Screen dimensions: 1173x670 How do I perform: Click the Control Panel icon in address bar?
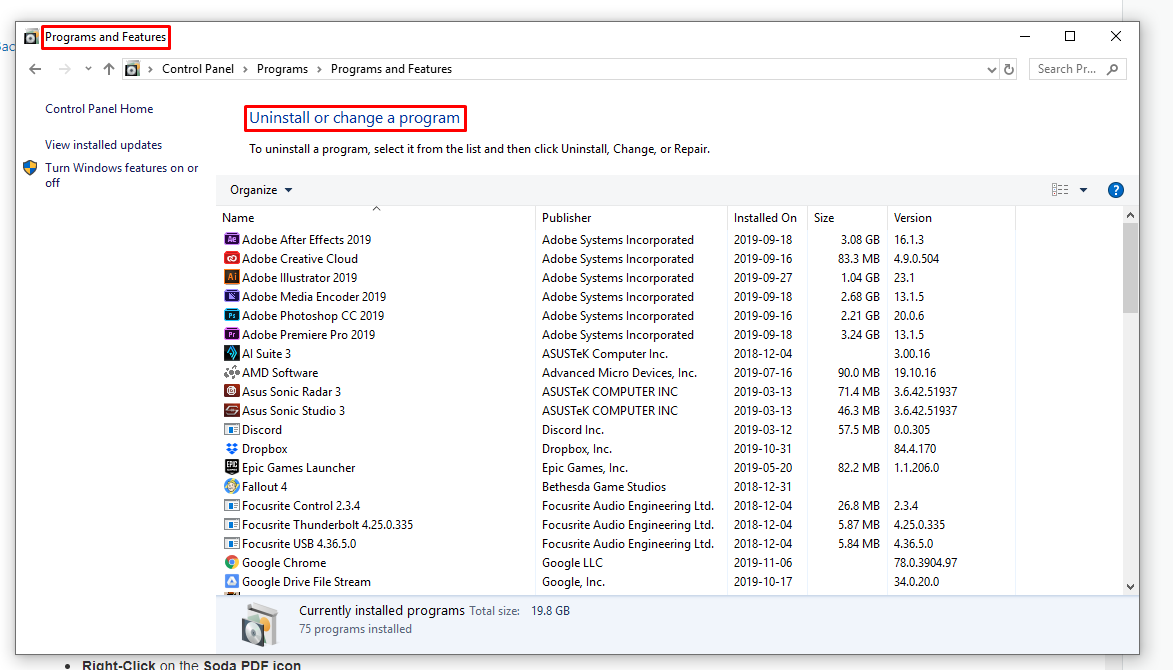coord(132,69)
